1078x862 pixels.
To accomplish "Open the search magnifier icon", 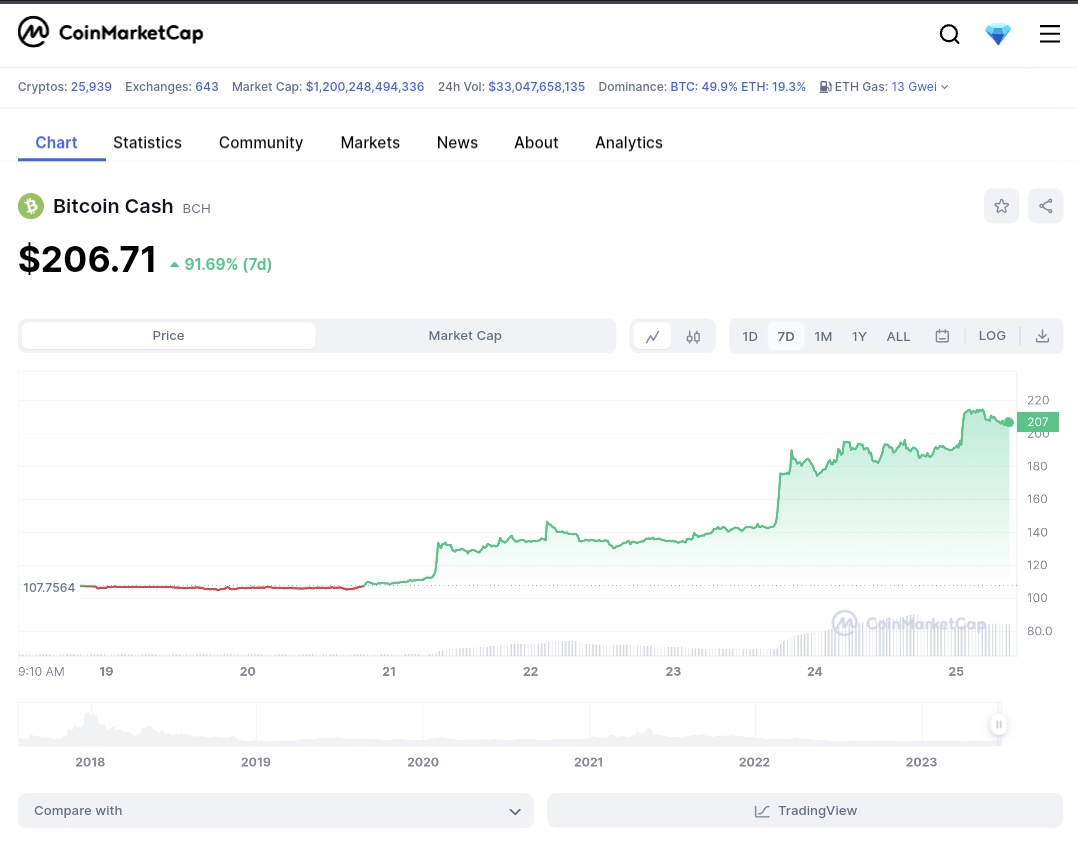I will click(949, 34).
